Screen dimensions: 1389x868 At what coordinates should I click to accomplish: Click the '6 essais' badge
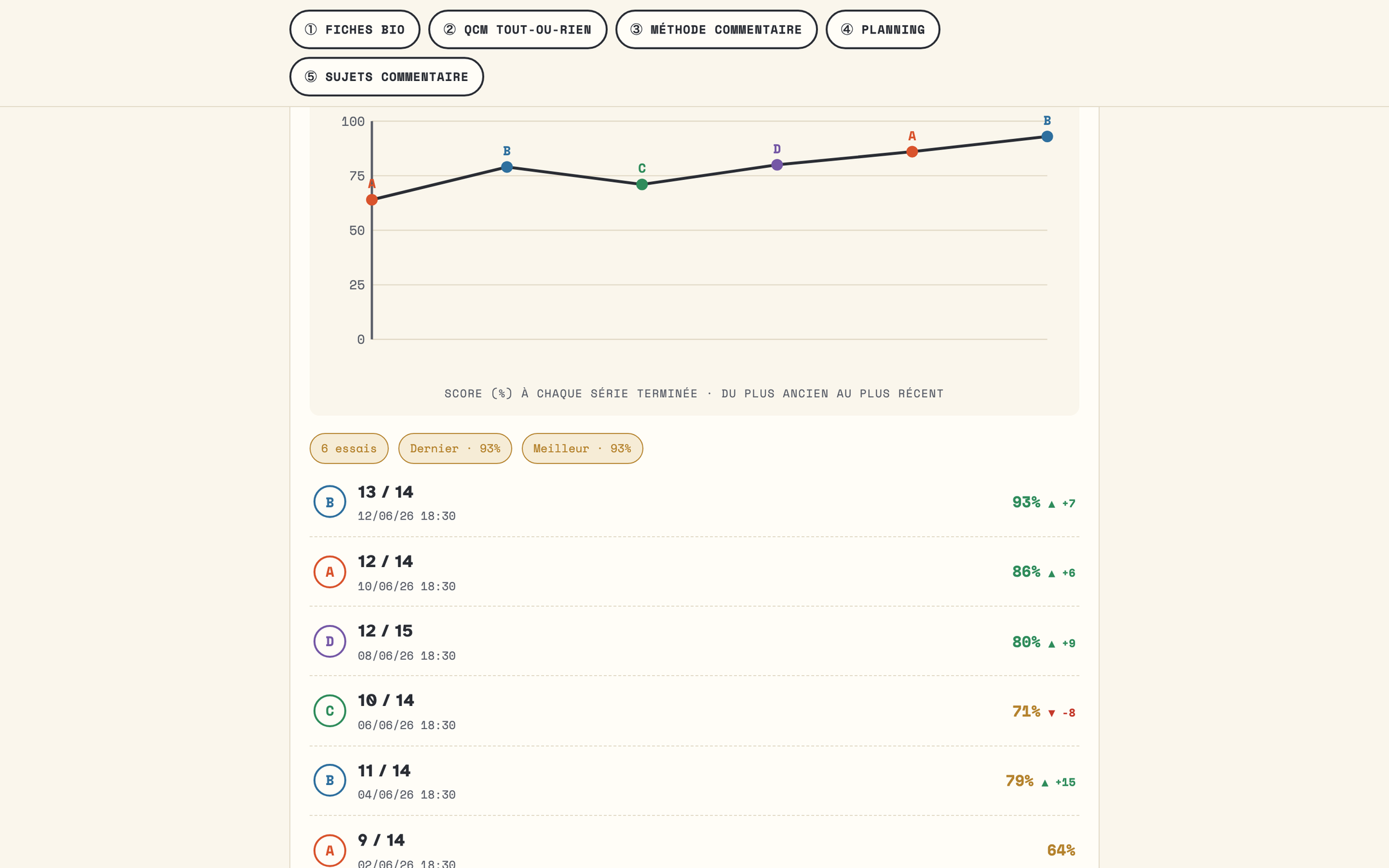[x=349, y=449]
